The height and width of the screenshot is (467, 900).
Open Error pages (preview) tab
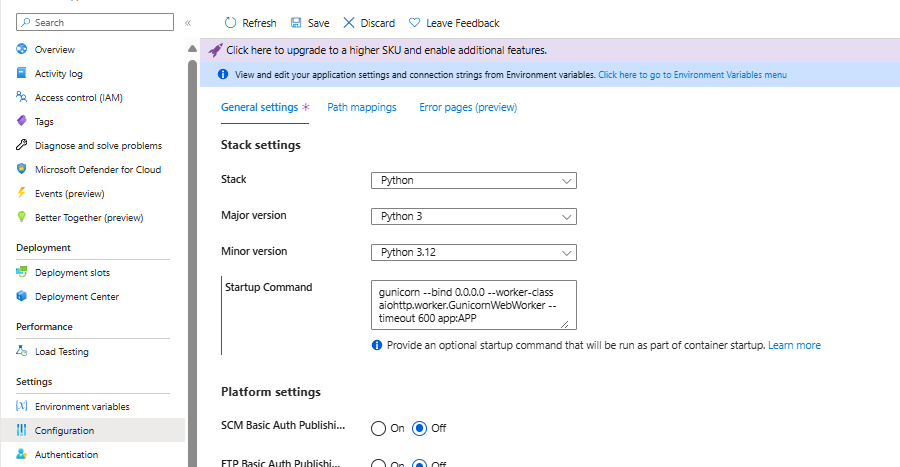pyautogui.click(x=468, y=107)
